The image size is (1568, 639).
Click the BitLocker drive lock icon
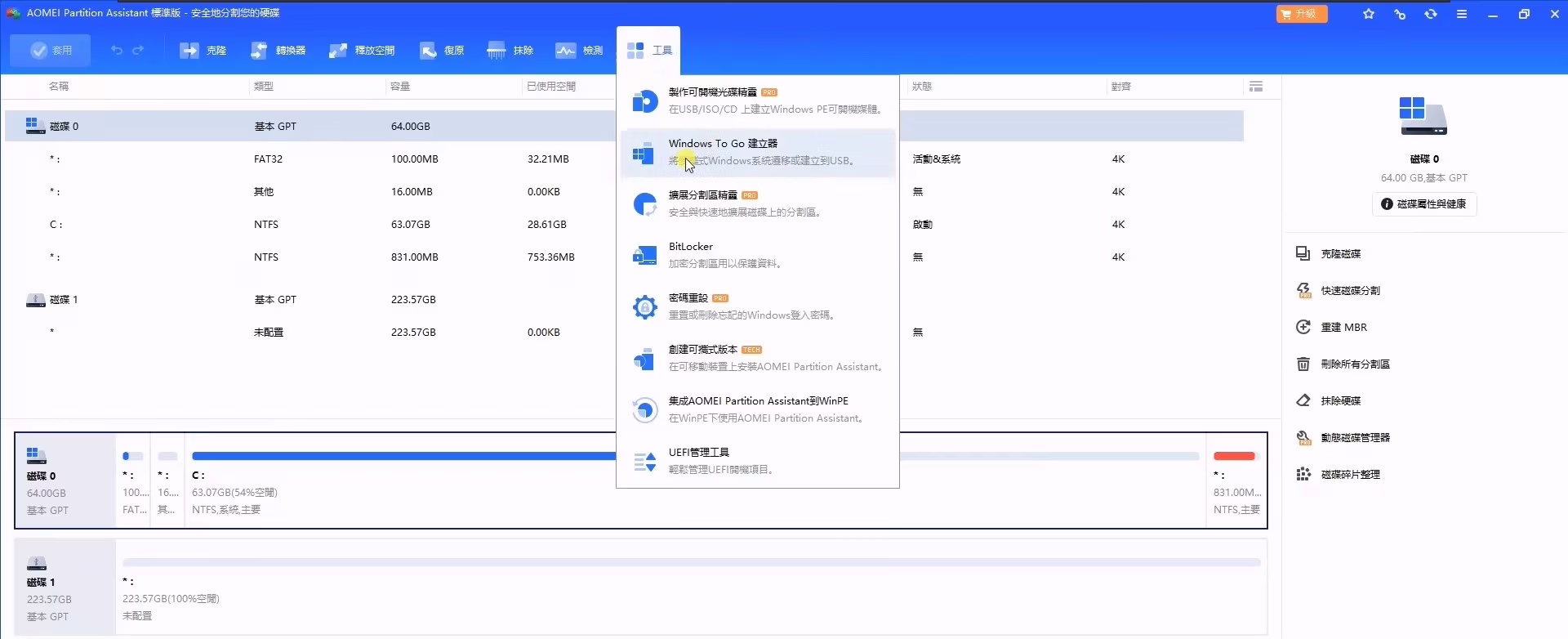[x=644, y=256]
